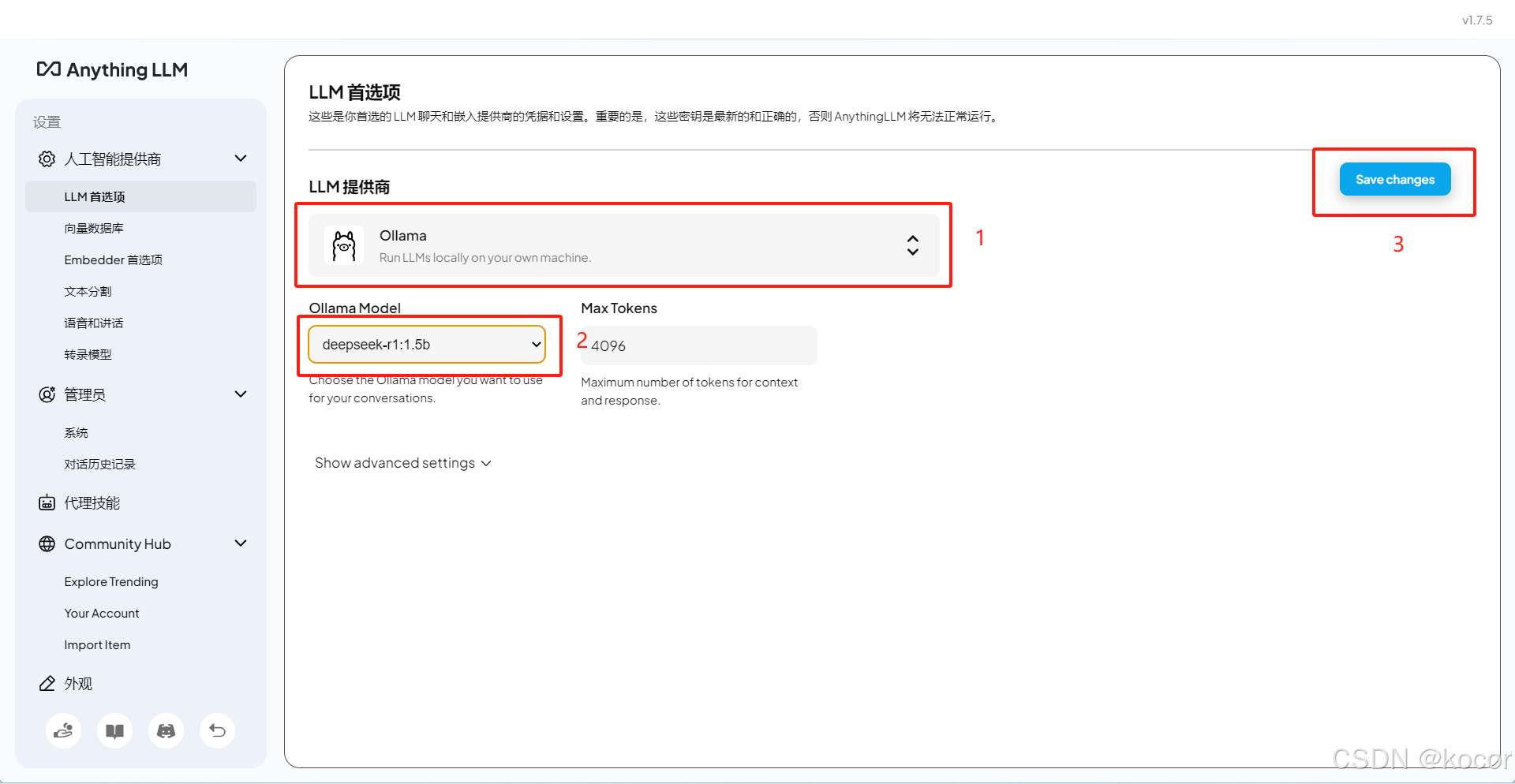Screen dimensions: 1515x784
Task: Click the 管理员 admin icon
Action: coord(47,394)
